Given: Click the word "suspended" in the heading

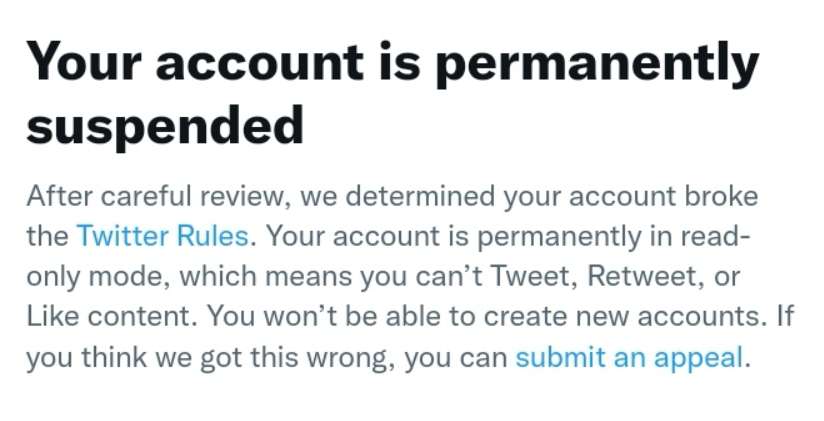Looking at the screenshot, I should pyautogui.click(x=165, y=126).
